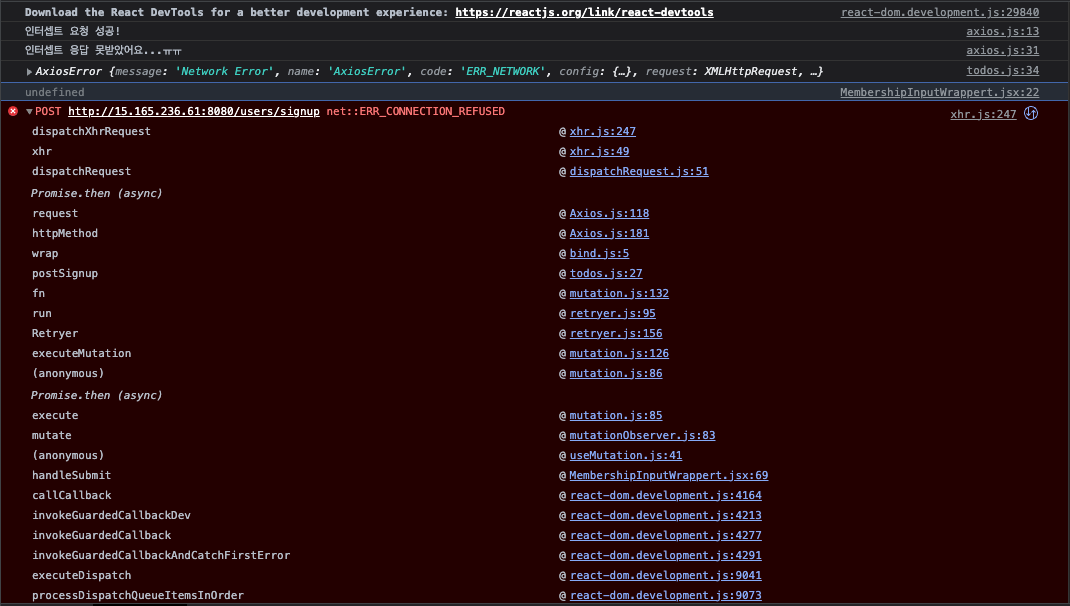Open react-dom.development.js:9073 link
Screen dimensions: 1070x606
pos(665,595)
